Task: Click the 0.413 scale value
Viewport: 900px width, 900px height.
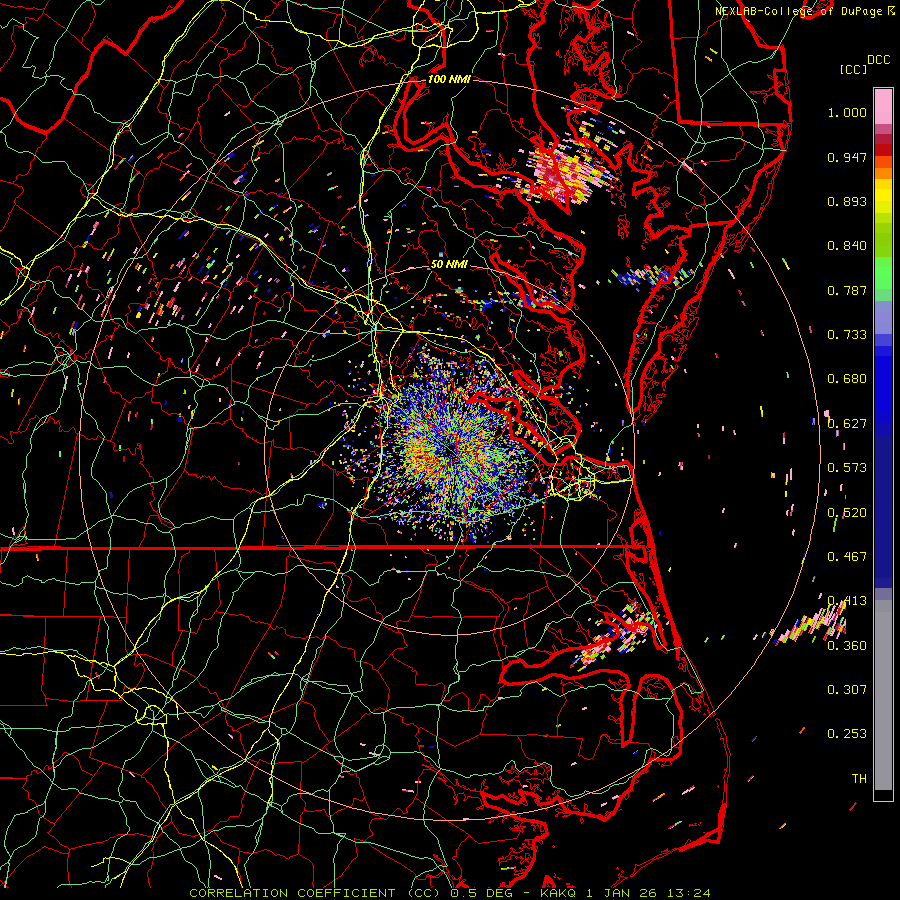Action: click(x=847, y=601)
